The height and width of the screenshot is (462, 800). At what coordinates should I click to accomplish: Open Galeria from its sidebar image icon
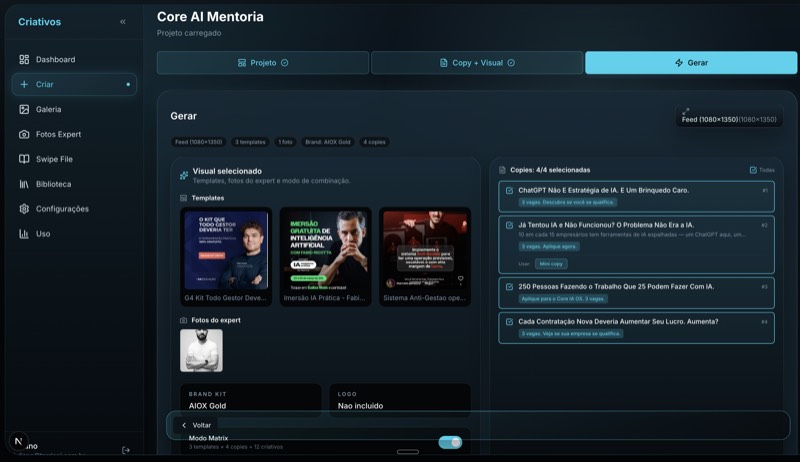[x=24, y=109]
